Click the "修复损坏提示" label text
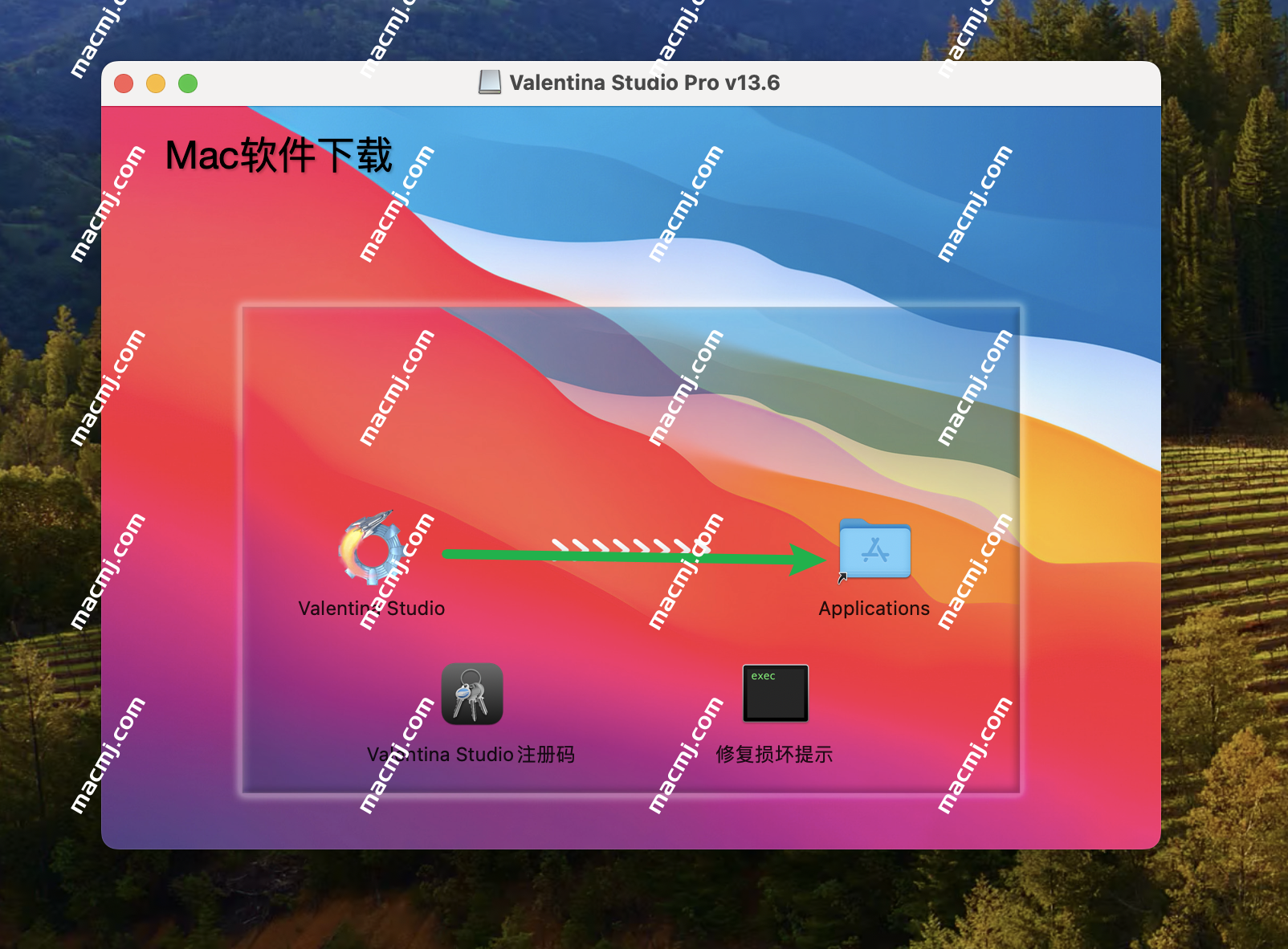 click(774, 755)
